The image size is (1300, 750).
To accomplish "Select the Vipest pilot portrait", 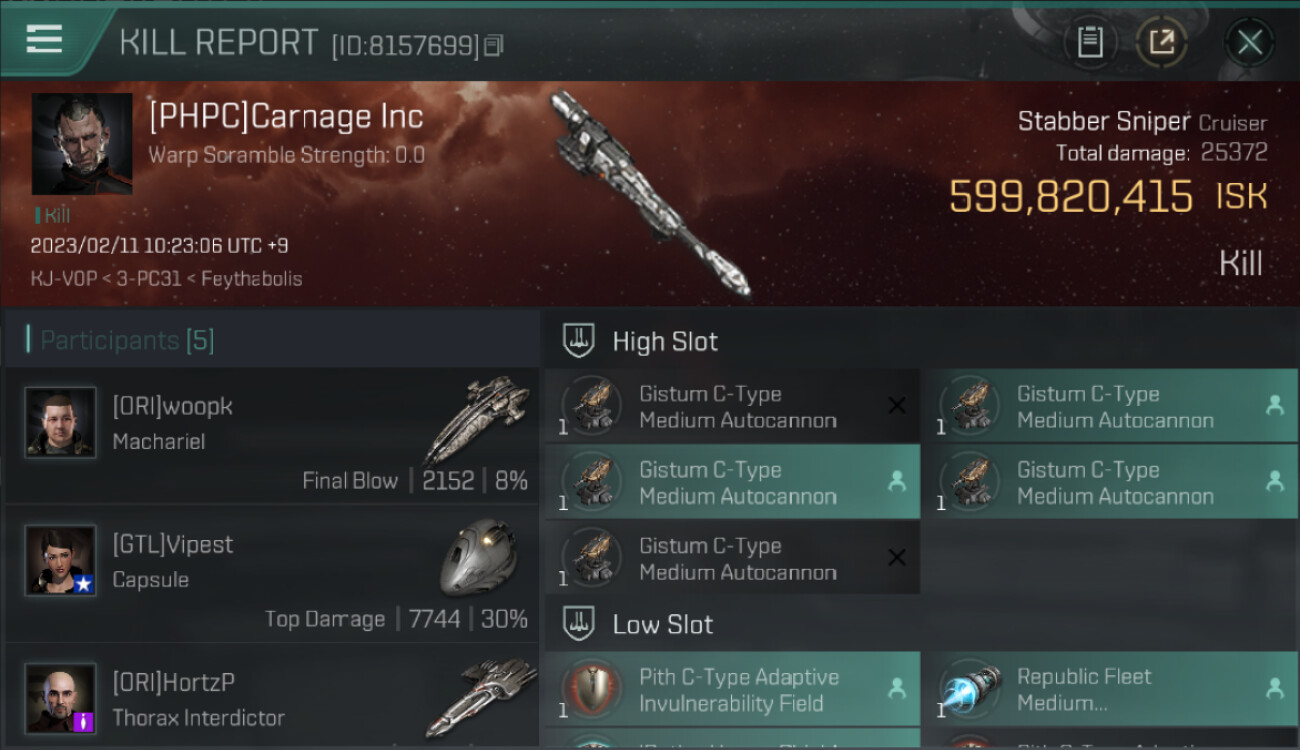I will [60, 560].
